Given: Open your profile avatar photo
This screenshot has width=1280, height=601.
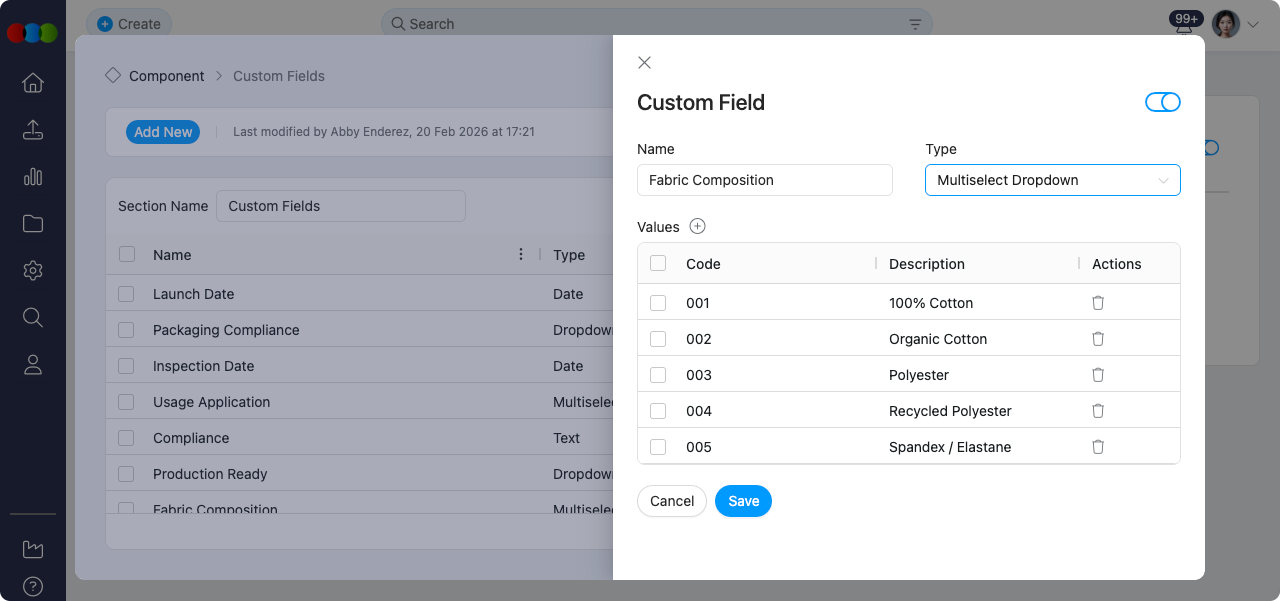Looking at the screenshot, I should point(1224,24).
